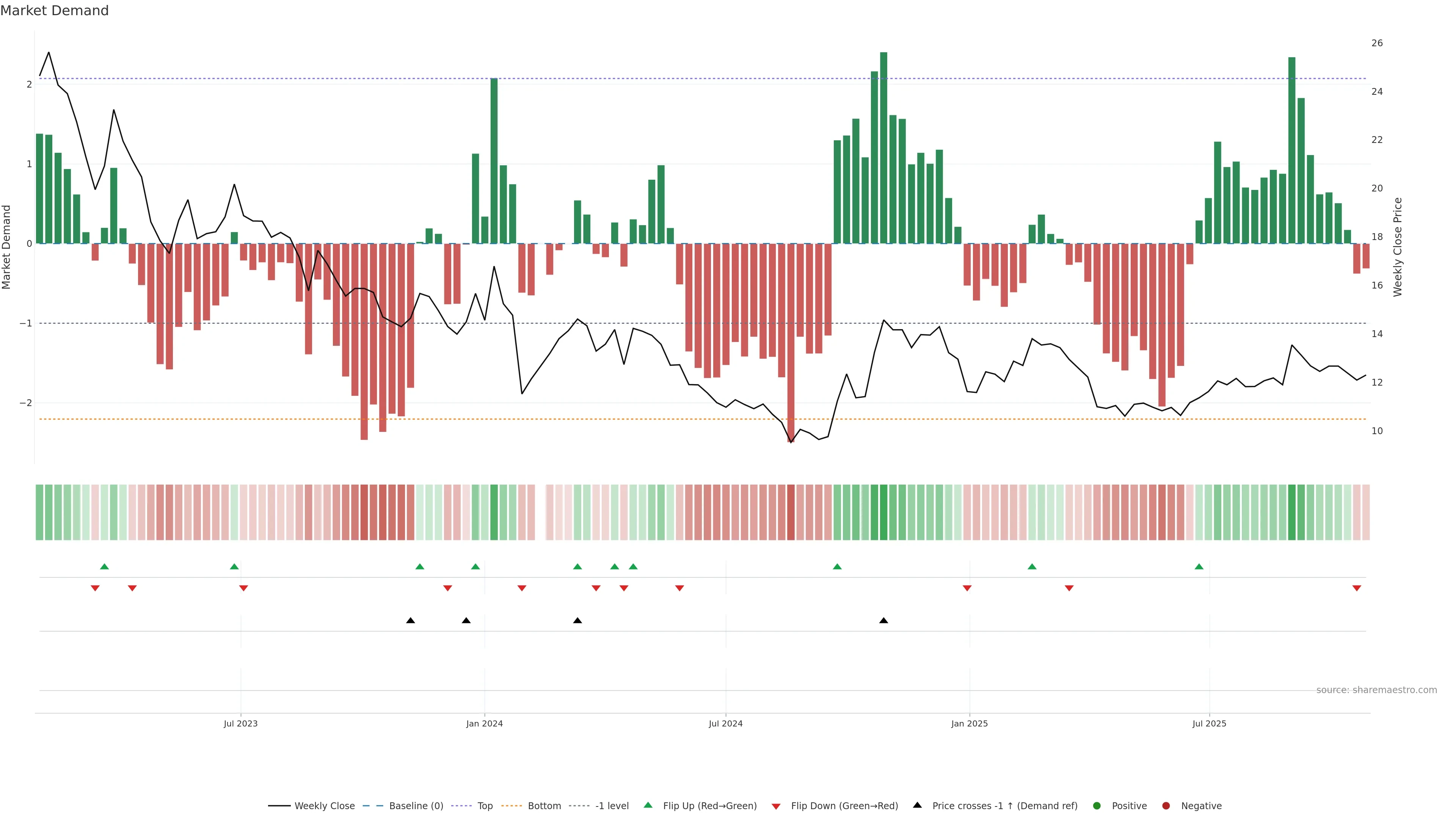The width and height of the screenshot is (1456, 819).
Task: Click the rightmost green flip-up triangle marker
Action: click(1199, 566)
